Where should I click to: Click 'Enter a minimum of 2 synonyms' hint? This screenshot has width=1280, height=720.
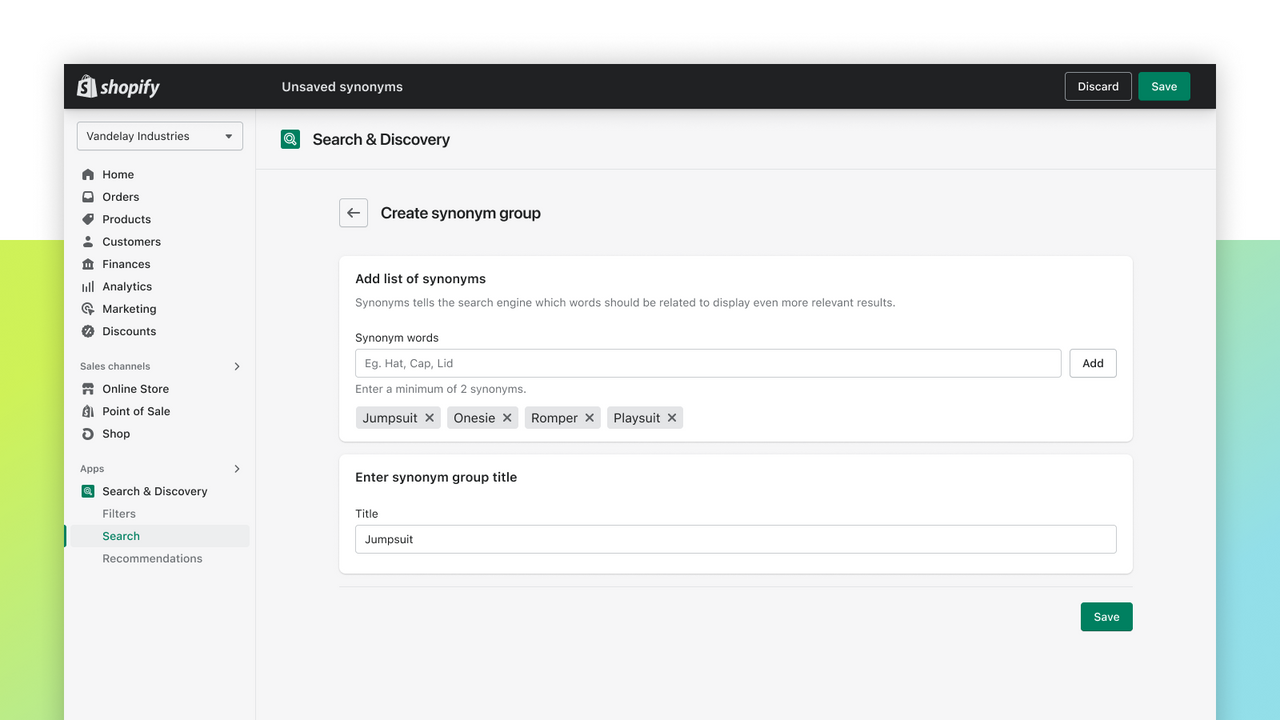click(441, 389)
